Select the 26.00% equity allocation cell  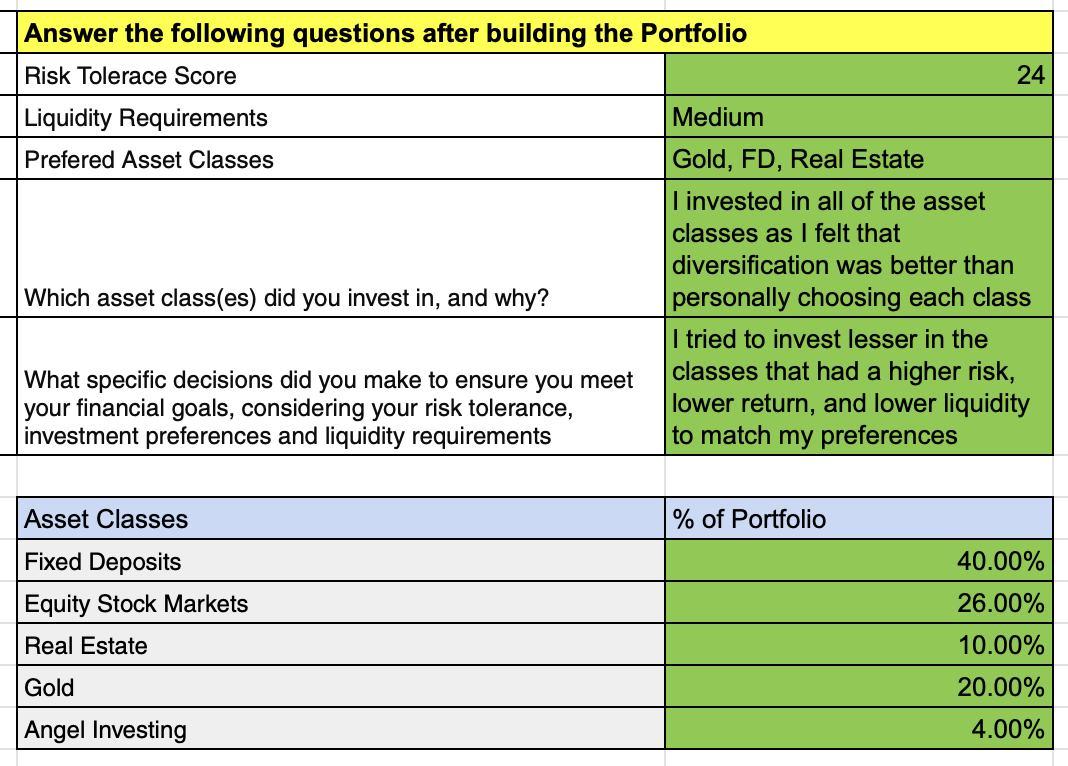(858, 603)
